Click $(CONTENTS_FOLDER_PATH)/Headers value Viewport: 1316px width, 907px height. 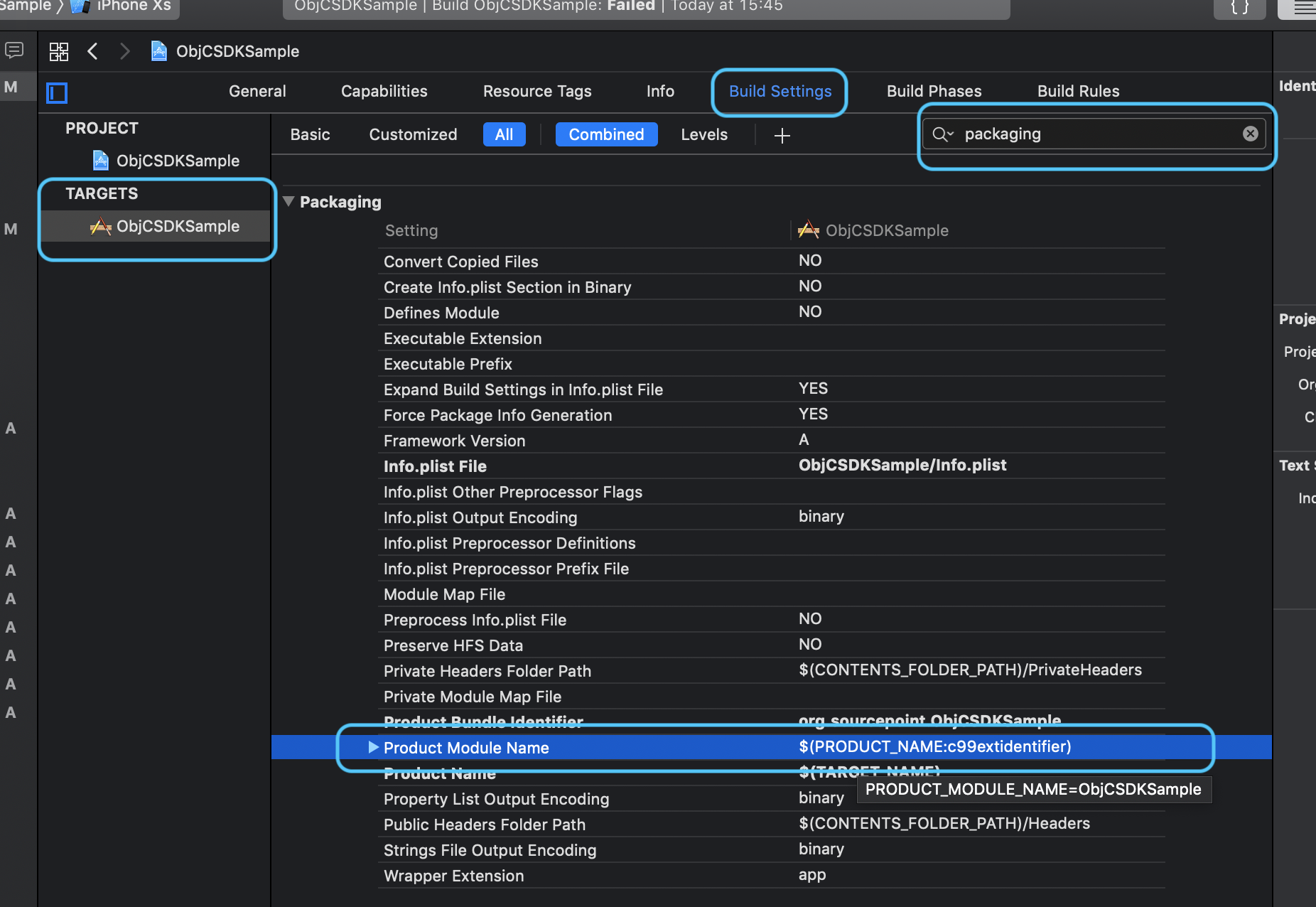pos(944,823)
